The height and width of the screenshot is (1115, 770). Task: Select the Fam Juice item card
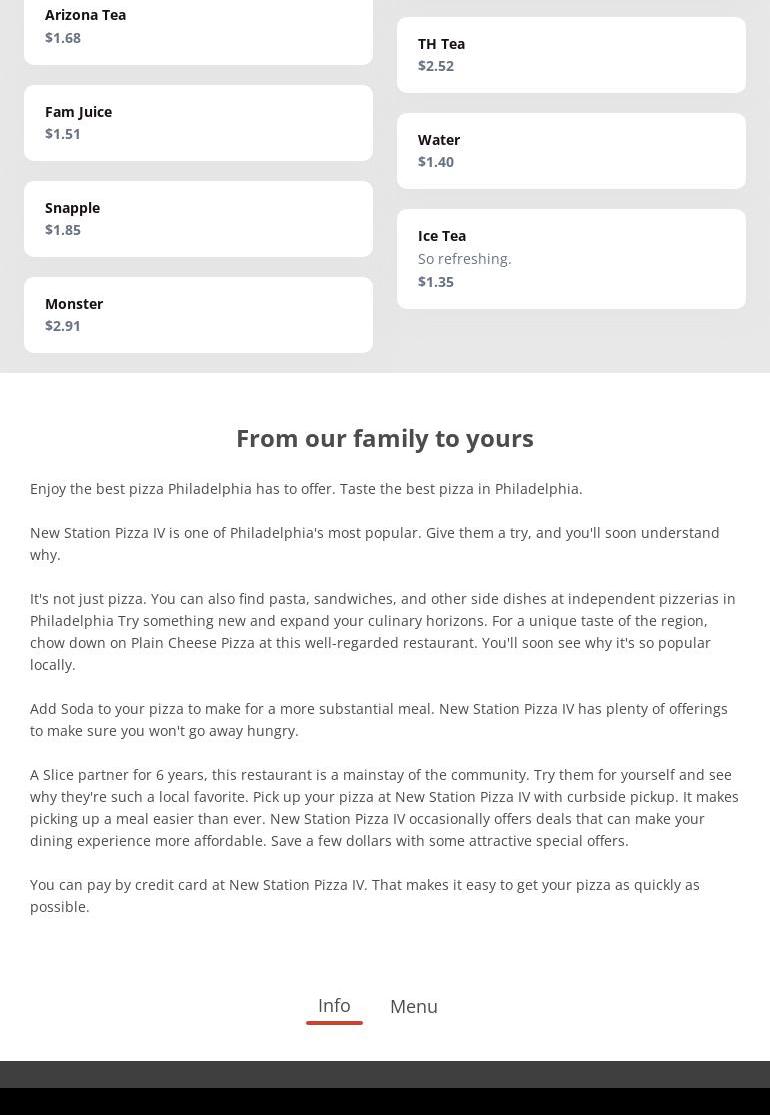click(198, 123)
